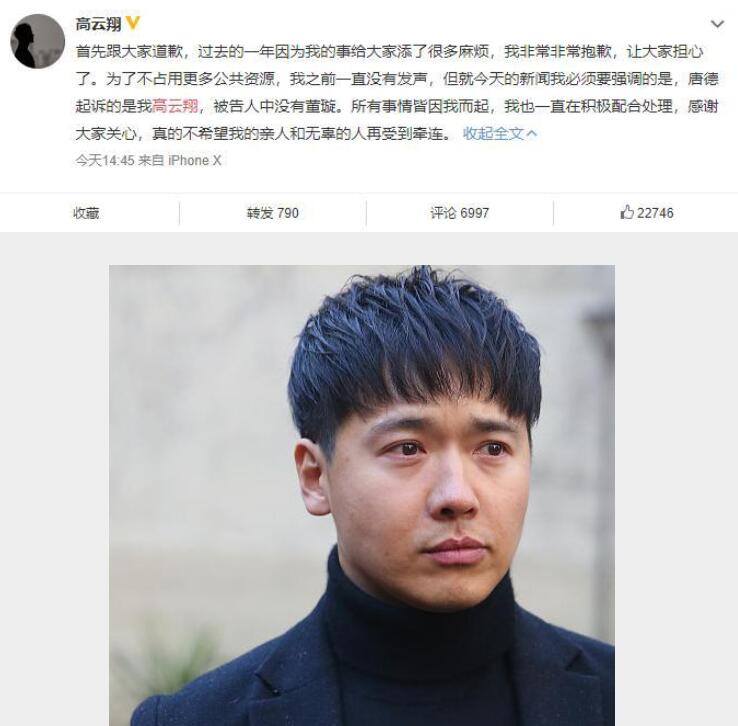Click the caret arrow beside 收起全文
This screenshot has height=726, width=738.
pos(532,134)
